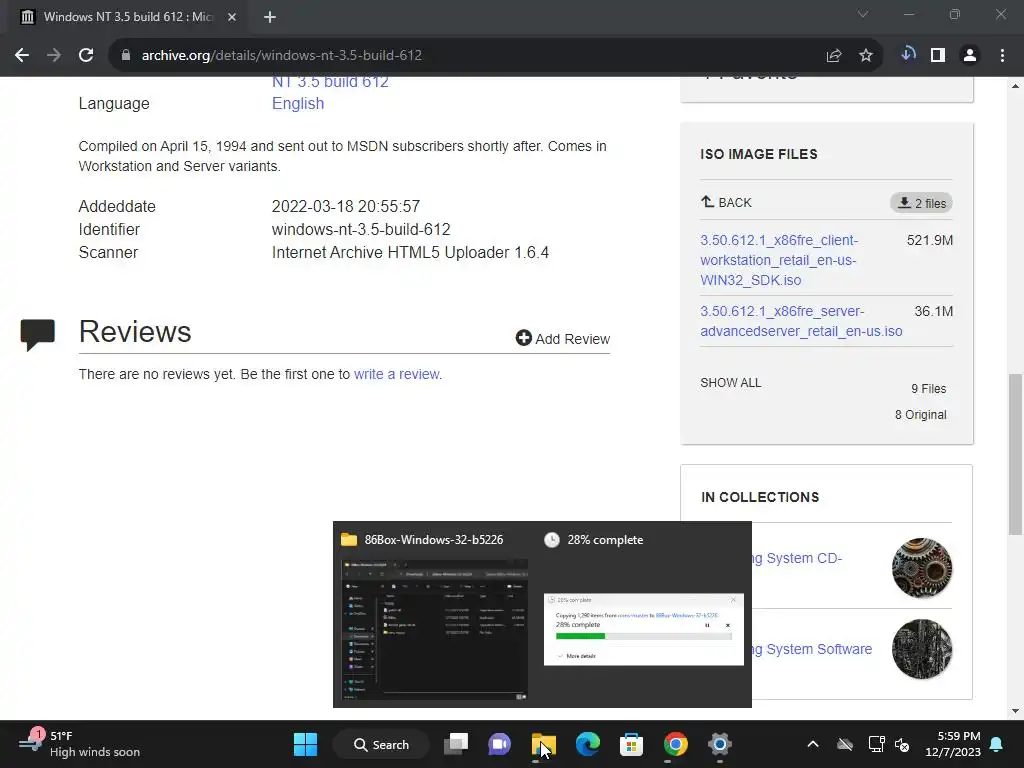Open Chrome profile avatar
The height and width of the screenshot is (768, 1024).
(x=970, y=56)
